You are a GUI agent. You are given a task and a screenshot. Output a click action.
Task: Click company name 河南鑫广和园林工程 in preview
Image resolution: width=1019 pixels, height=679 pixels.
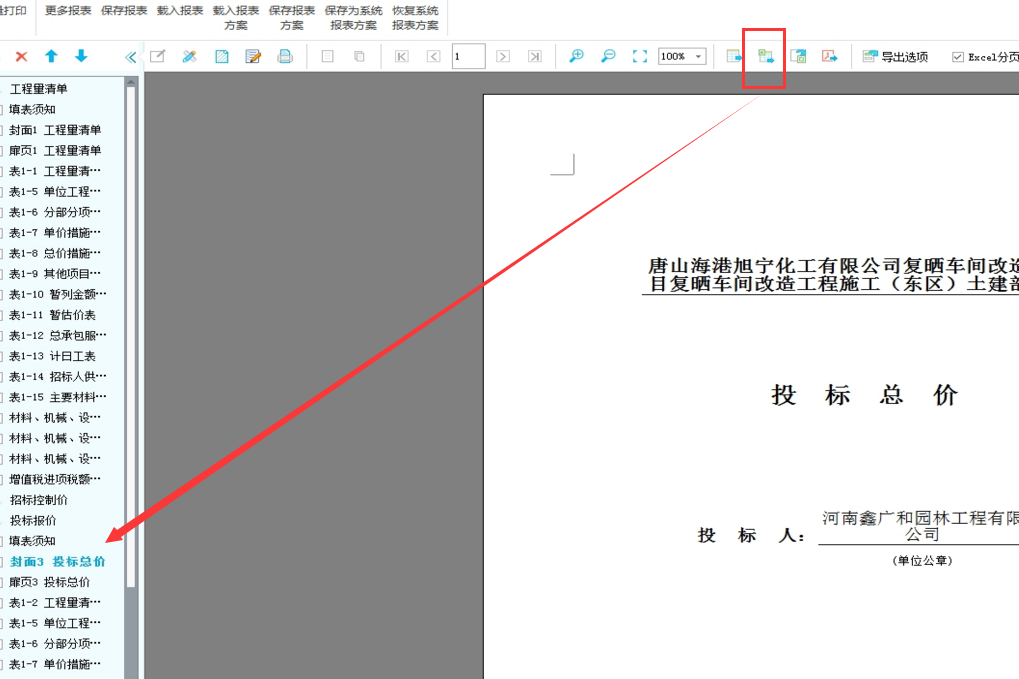[920, 526]
